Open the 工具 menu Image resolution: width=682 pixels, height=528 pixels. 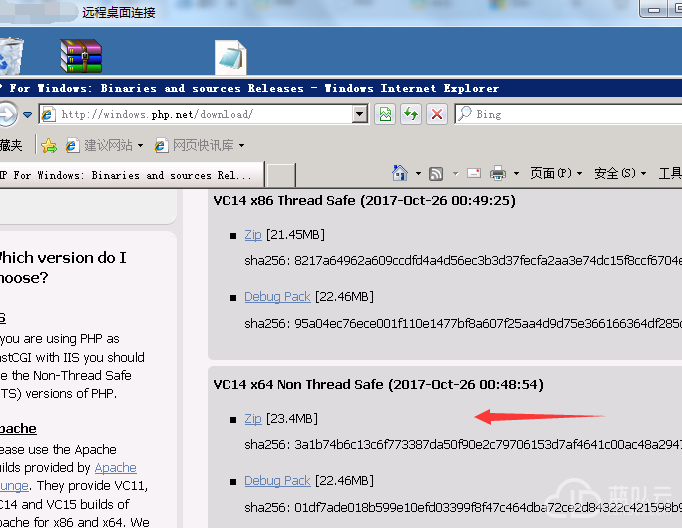(x=670, y=173)
